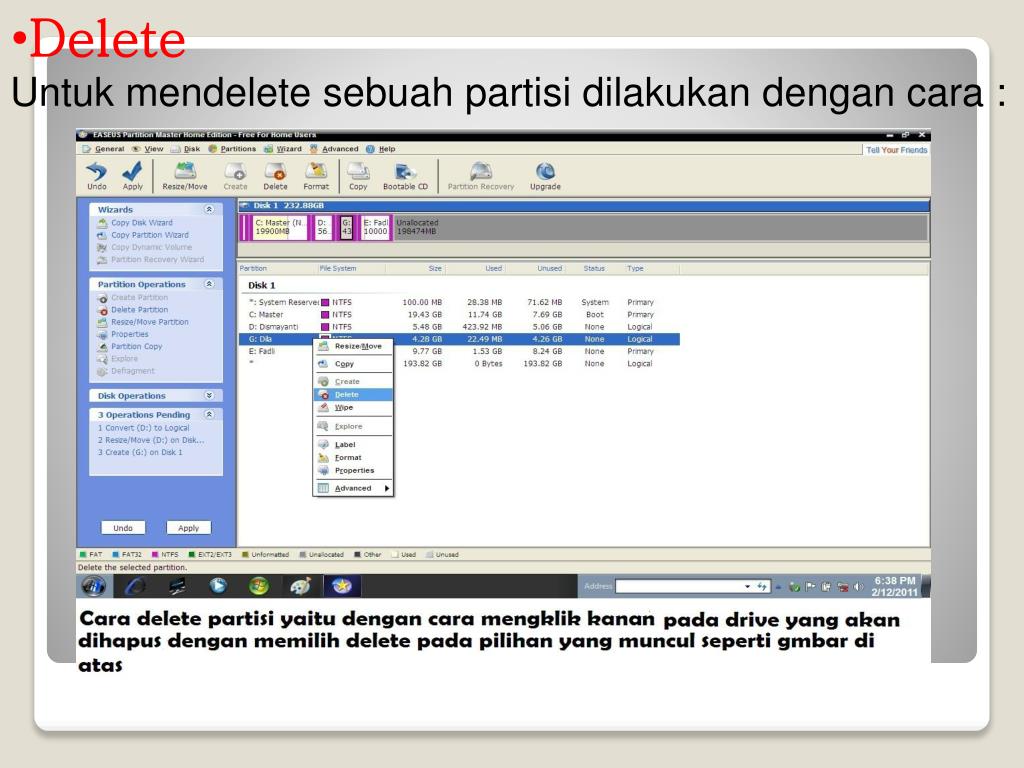This screenshot has width=1024, height=768.
Task: Click the File System column header
Action: coord(351,268)
